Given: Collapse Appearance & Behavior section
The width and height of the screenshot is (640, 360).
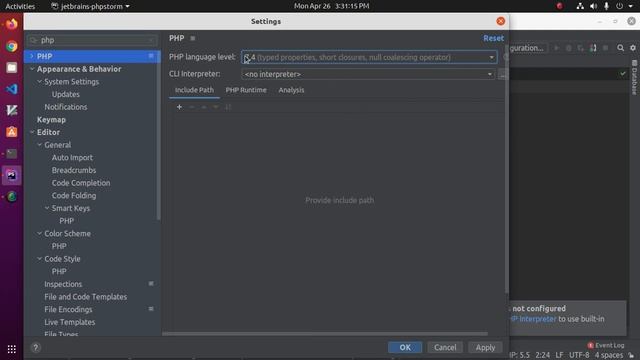Looking at the screenshot, I should [x=32, y=69].
